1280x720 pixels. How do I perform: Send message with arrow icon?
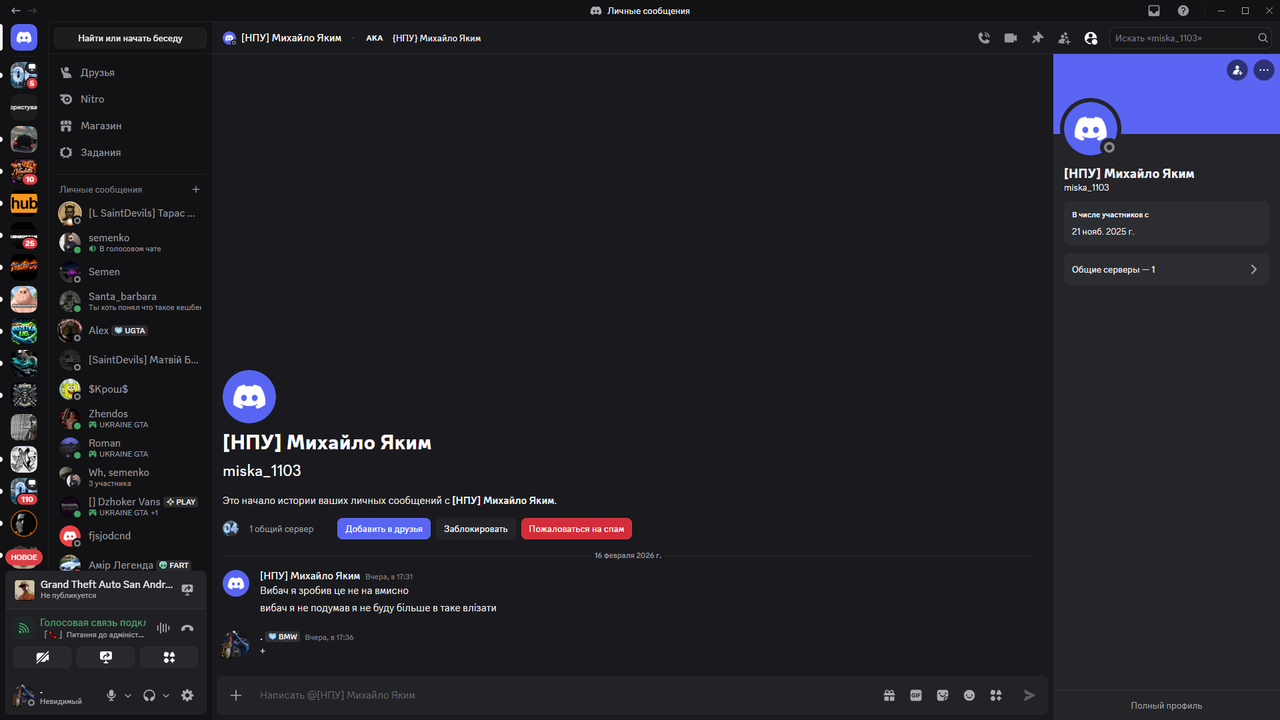1029,695
